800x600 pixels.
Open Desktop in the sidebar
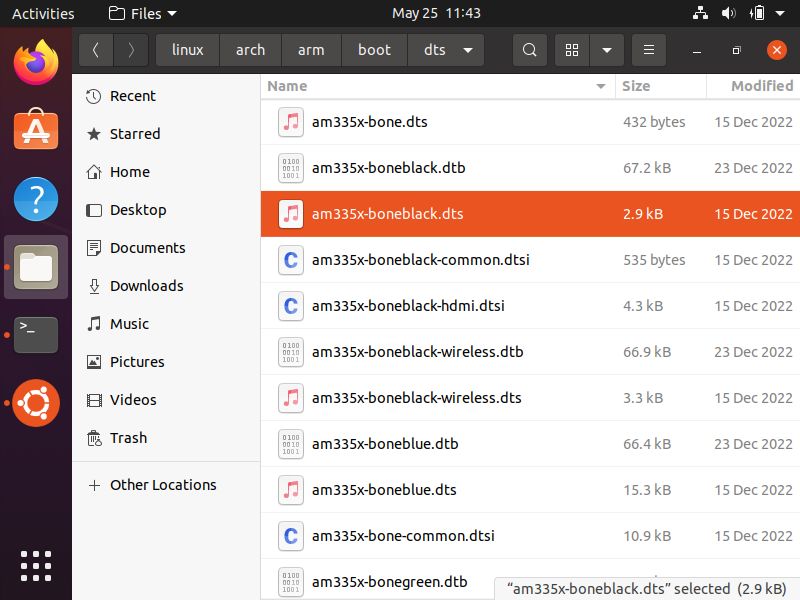(x=166, y=210)
